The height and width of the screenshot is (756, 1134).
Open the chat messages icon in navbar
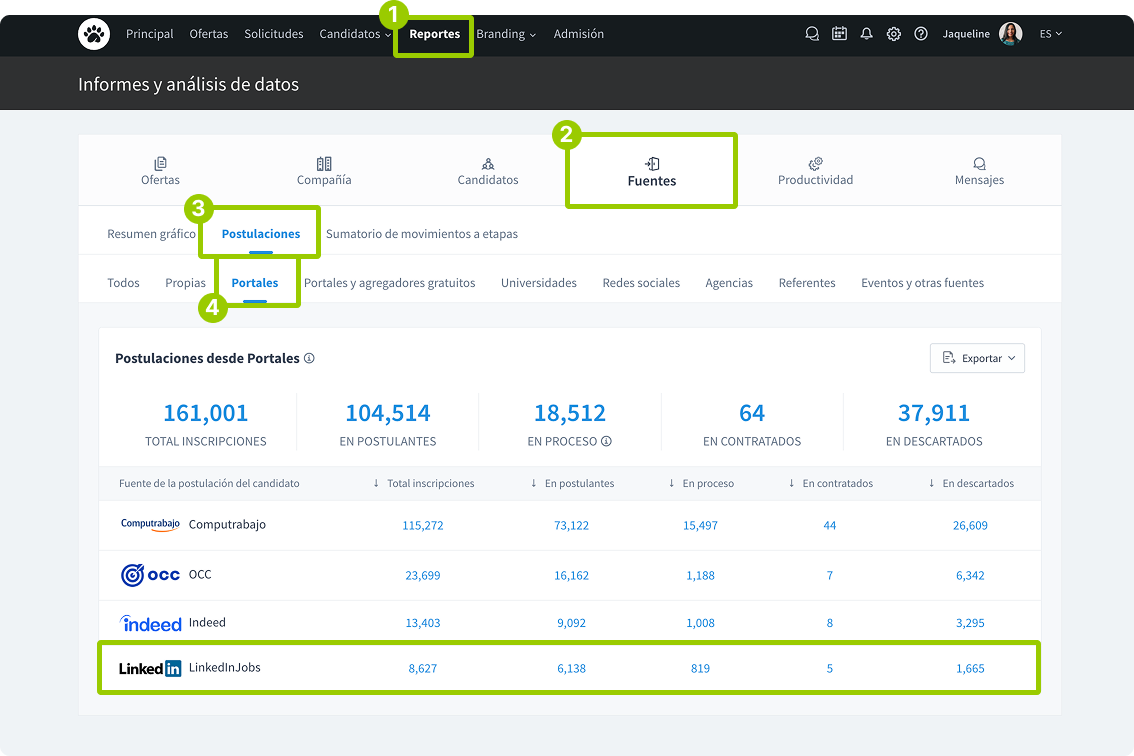(x=811, y=33)
